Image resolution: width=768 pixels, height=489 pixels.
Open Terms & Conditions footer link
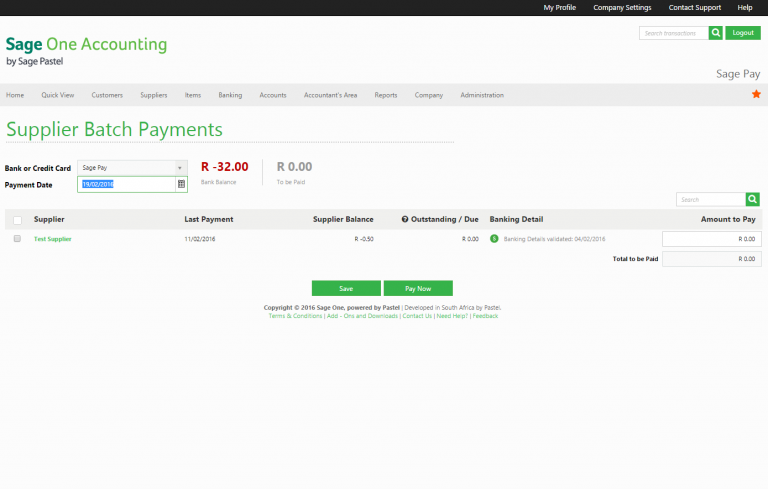point(295,316)
